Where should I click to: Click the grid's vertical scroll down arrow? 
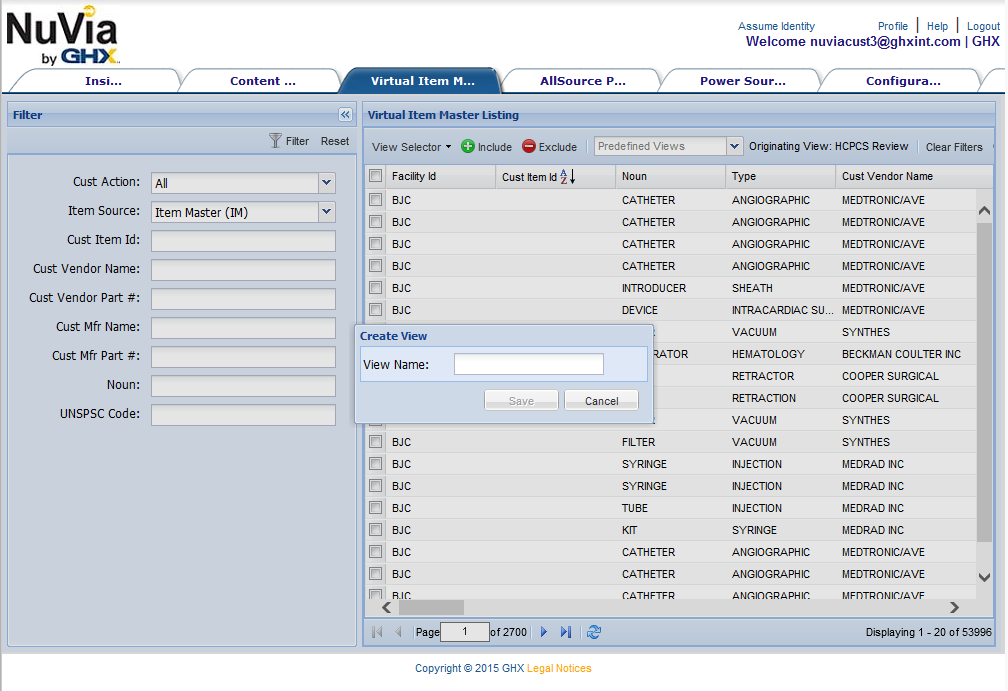[x=984, y=577]
